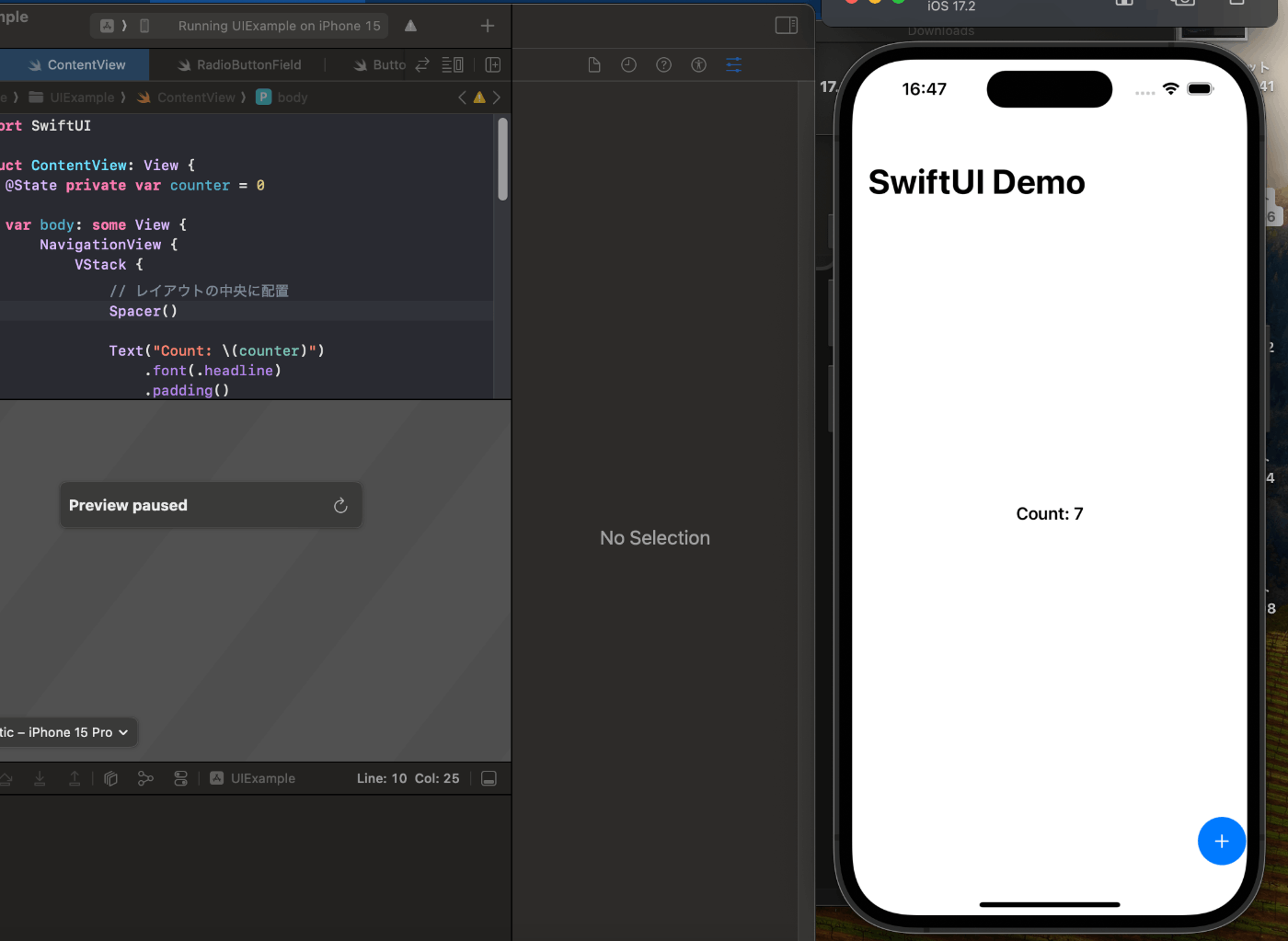
Task: Switch to the RadioButtonField editor tab
Action: [x=239, y=64]
